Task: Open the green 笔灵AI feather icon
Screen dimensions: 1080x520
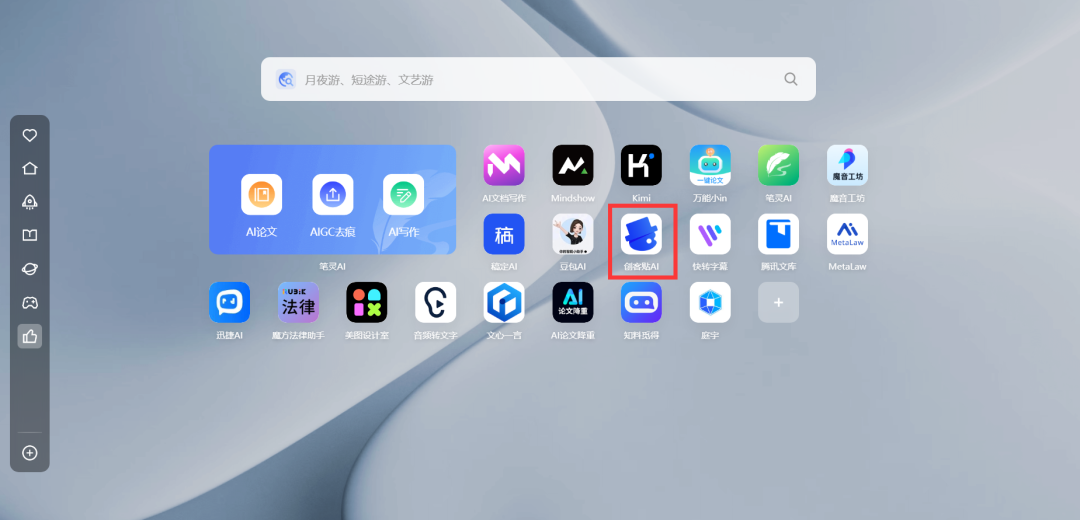Action: click(x=779, y=165)
